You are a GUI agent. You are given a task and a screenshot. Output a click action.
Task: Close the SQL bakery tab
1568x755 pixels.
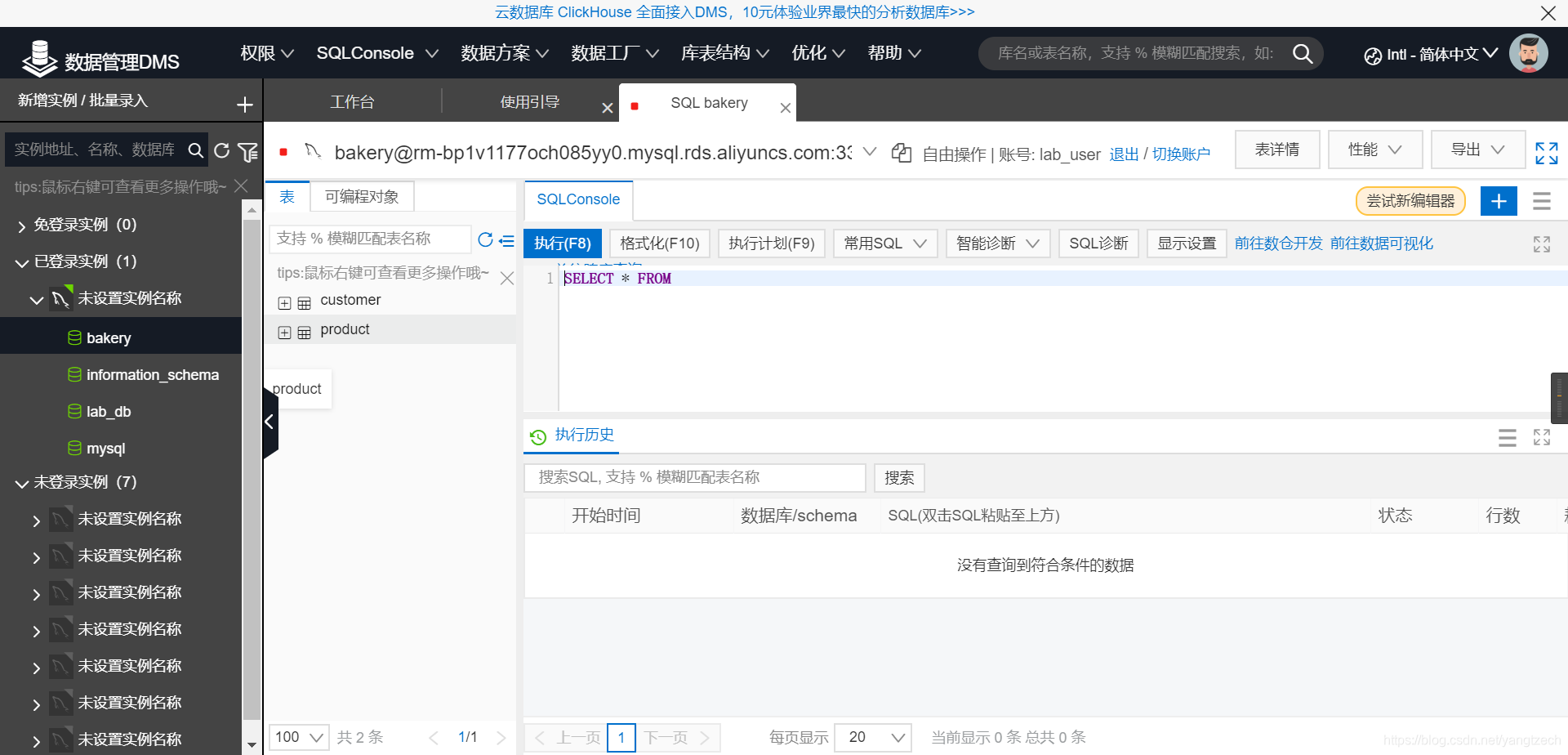click(x=785, y=108)
